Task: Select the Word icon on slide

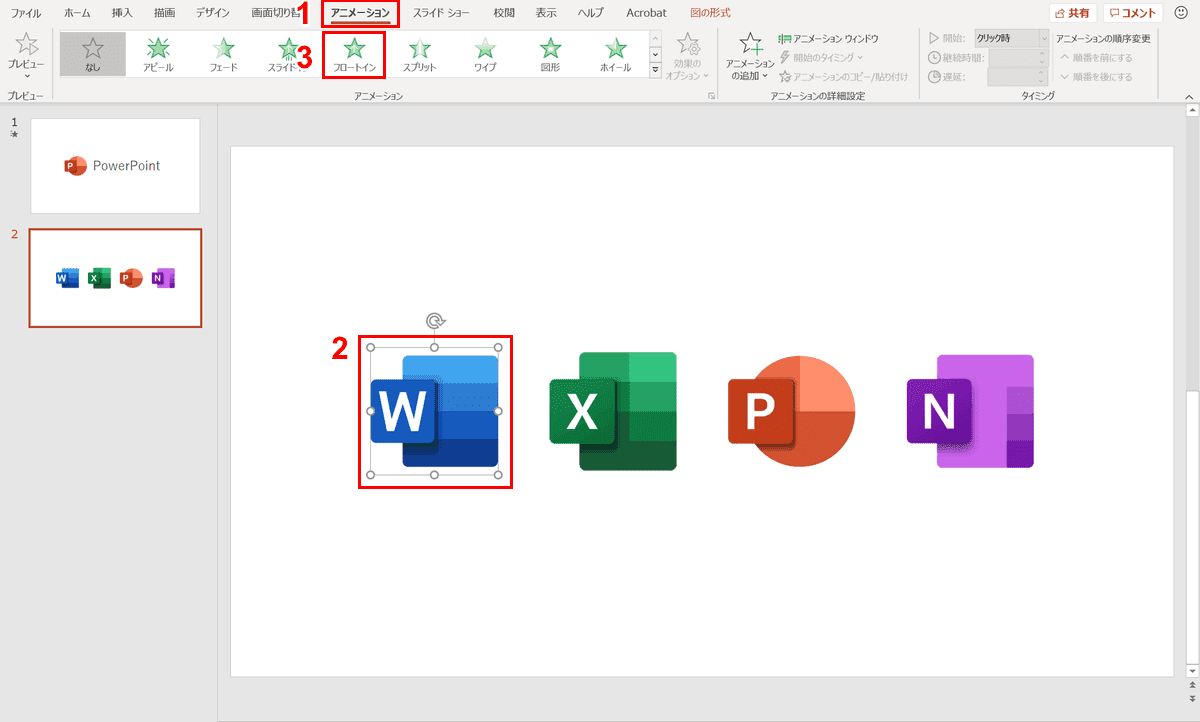Action: coord(434,411)
